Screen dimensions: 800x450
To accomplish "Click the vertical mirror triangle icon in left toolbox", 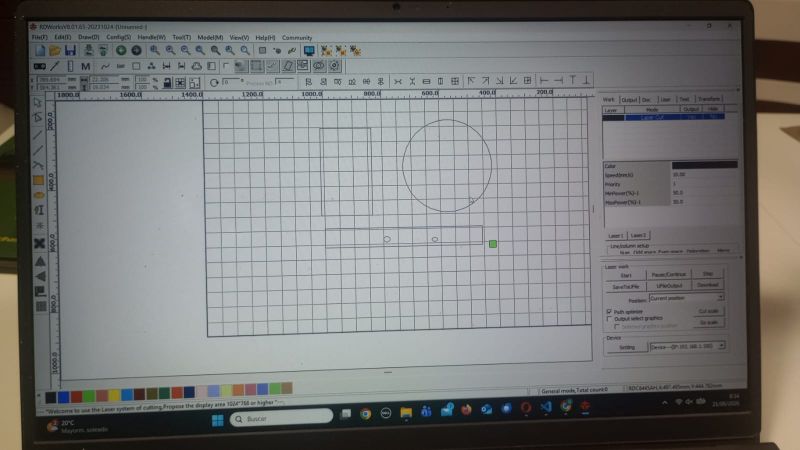I will [40, 261].
